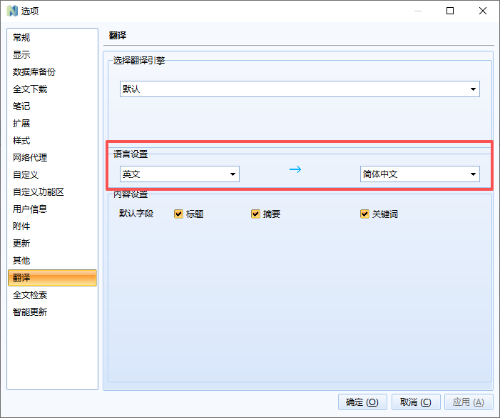This screenshot has width=500, height=418.
Task: Open the 常规 settings category
Action: point(52,38)
